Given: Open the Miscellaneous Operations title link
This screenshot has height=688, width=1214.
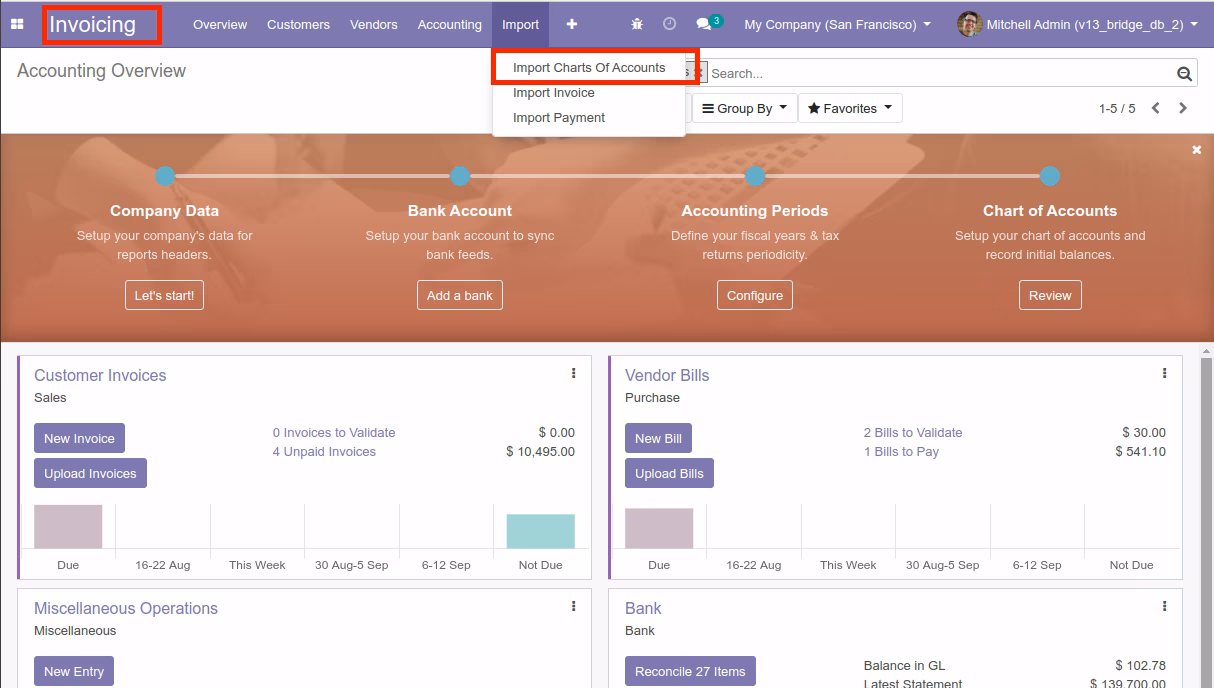Looking at the screenshot, I should [x=126, y=608].
